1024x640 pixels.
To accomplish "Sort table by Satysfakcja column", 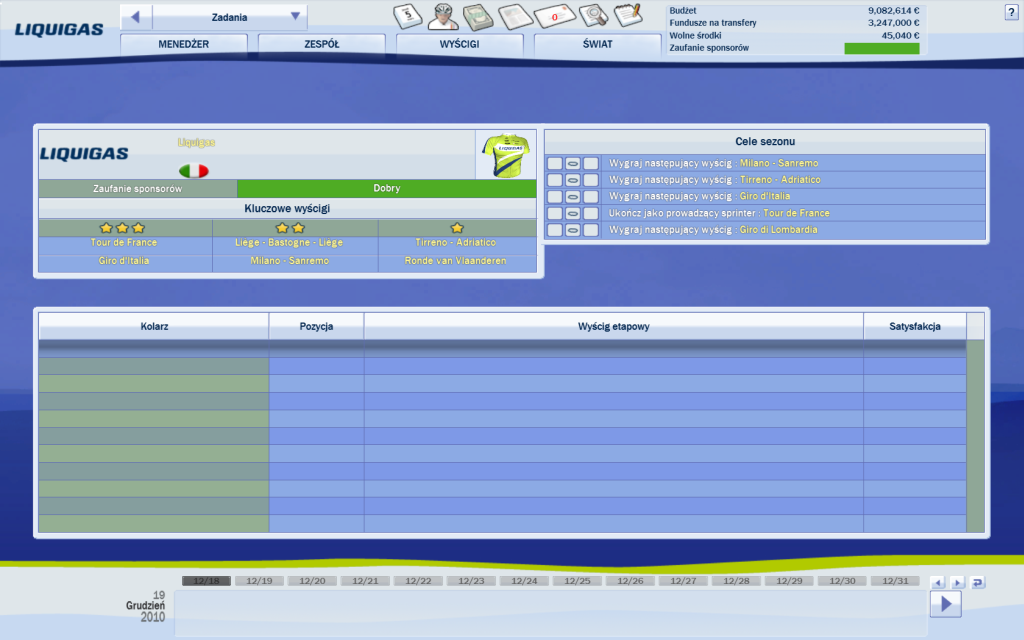I will click(x=915, y=326).
